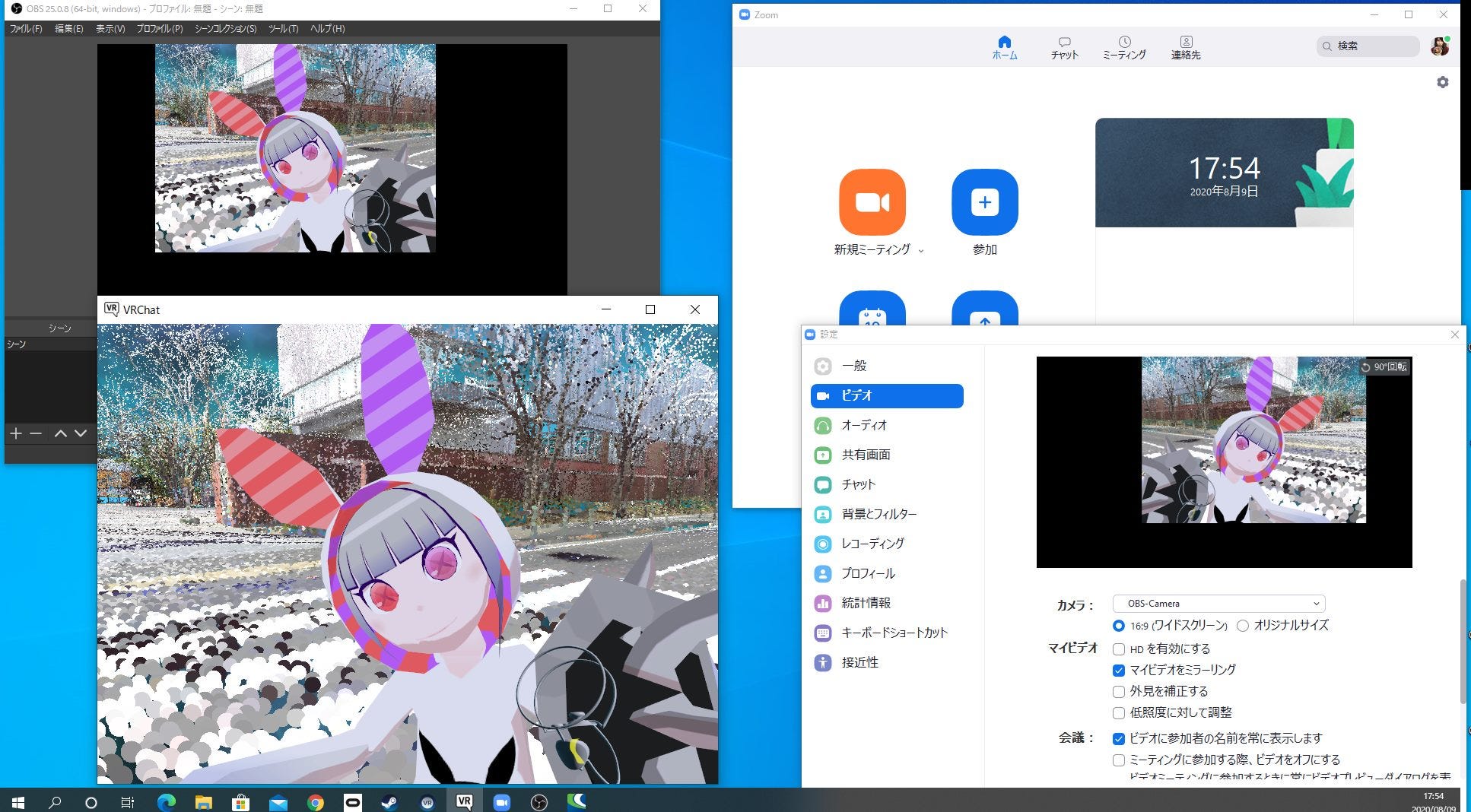Select the シーン item in OBS scenes list
The height and width of the screenshot is (812, 1471).
51,344
